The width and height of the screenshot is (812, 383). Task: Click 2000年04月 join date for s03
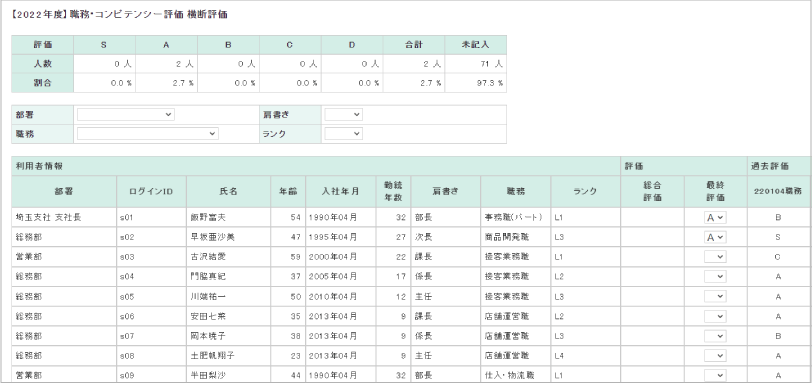click(x=332, y=257)
